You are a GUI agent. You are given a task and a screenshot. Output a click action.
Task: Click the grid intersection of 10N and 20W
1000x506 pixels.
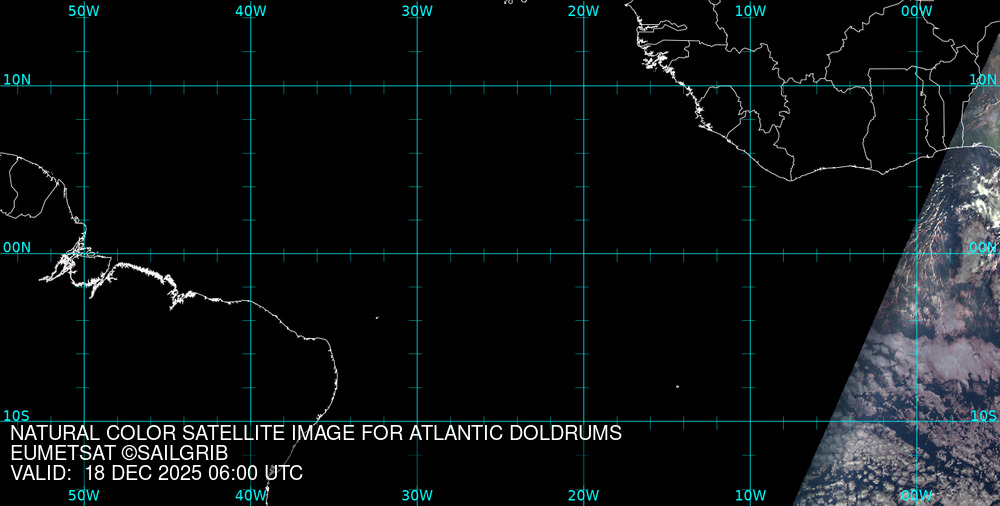click(583, 86)
